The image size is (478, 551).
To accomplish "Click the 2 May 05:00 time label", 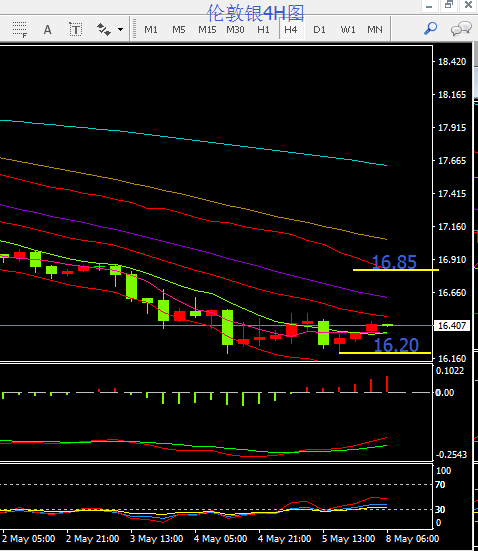I will [28, 539].
